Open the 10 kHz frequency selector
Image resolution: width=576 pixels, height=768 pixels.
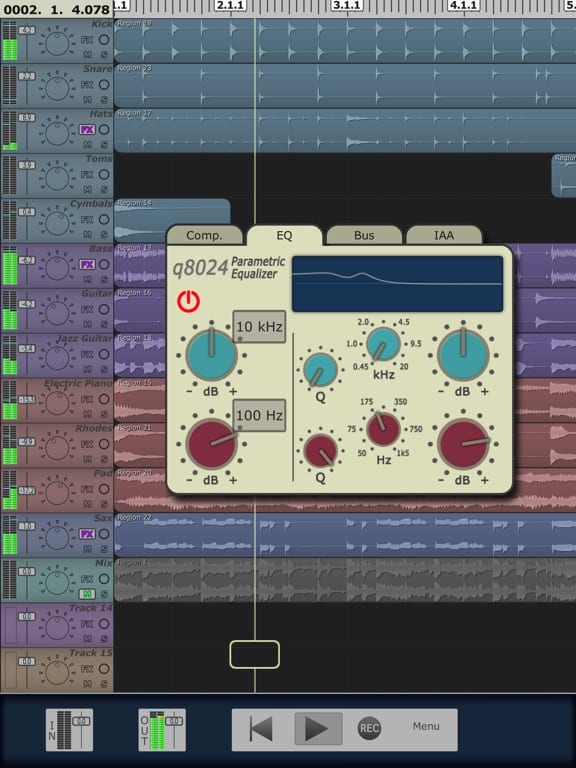[x=259, y=327]
